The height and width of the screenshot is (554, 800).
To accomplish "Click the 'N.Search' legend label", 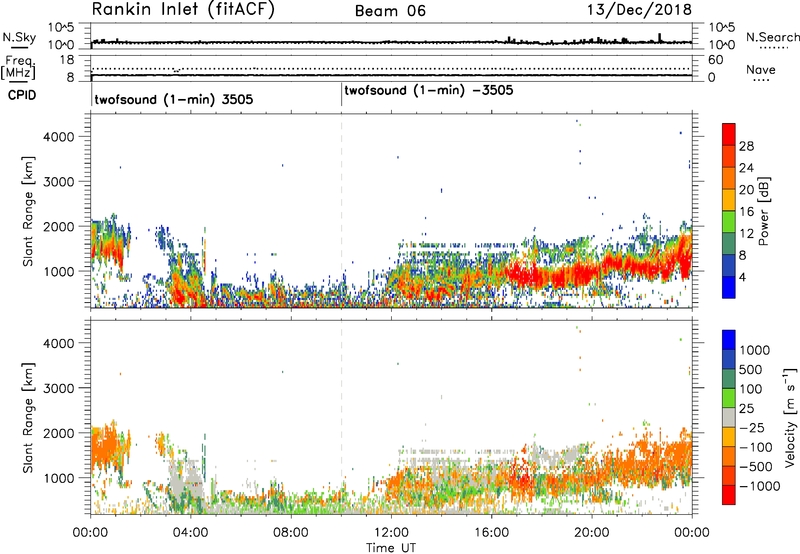I will coord(772,37).
